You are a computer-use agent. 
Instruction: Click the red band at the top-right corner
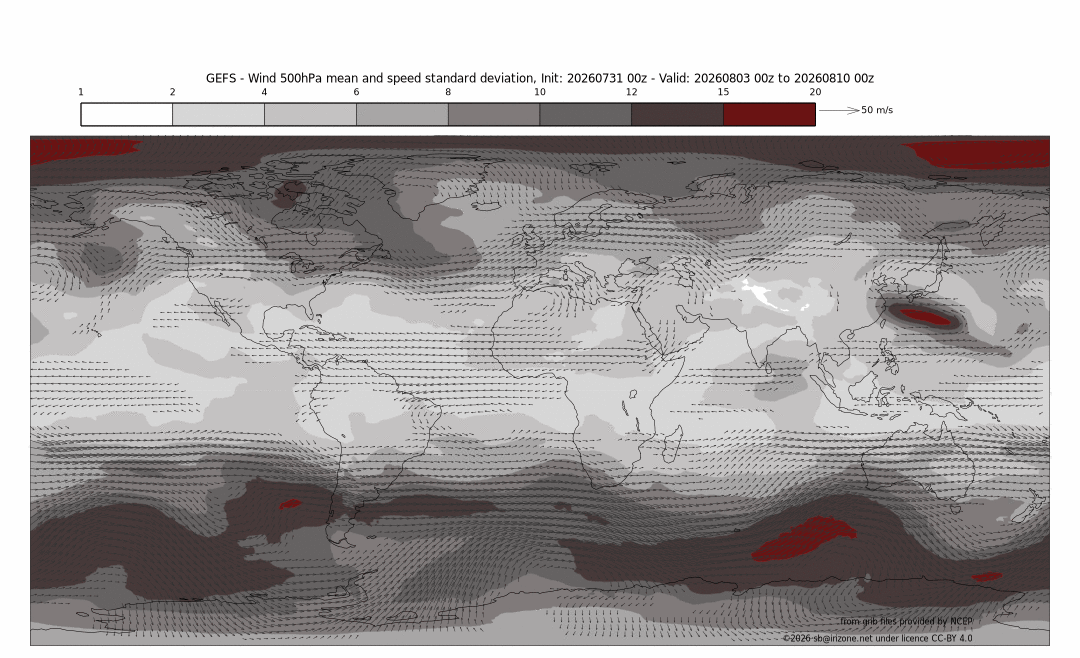coord(977,154)
